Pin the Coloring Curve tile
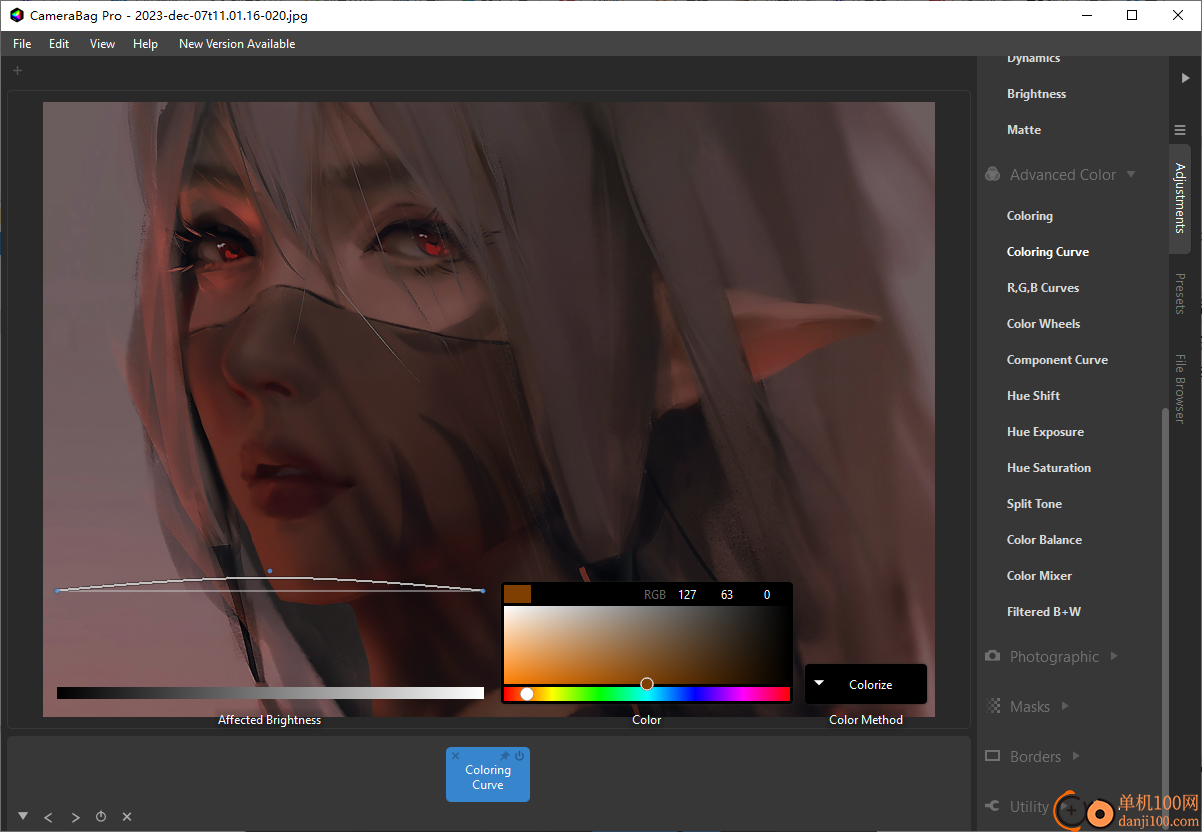Viewport: 1202px width, 832px height. coord(505,756)
